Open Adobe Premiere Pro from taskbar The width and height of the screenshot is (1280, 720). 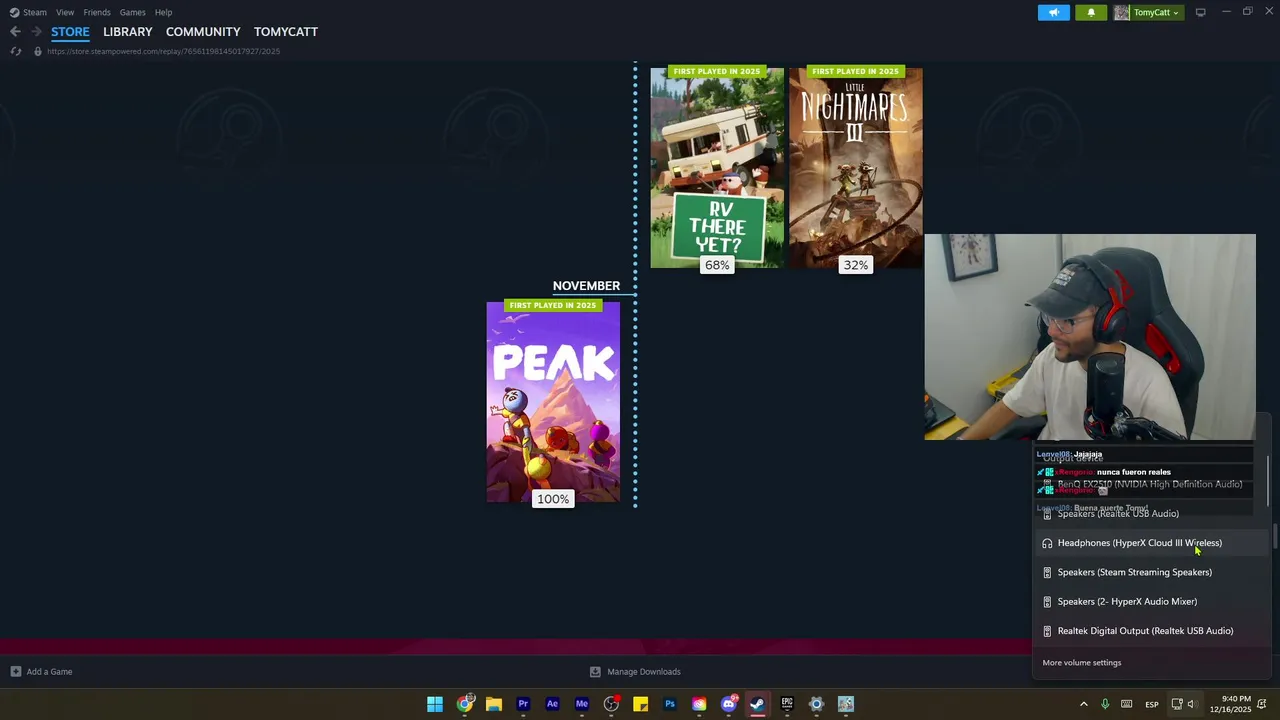523,704
